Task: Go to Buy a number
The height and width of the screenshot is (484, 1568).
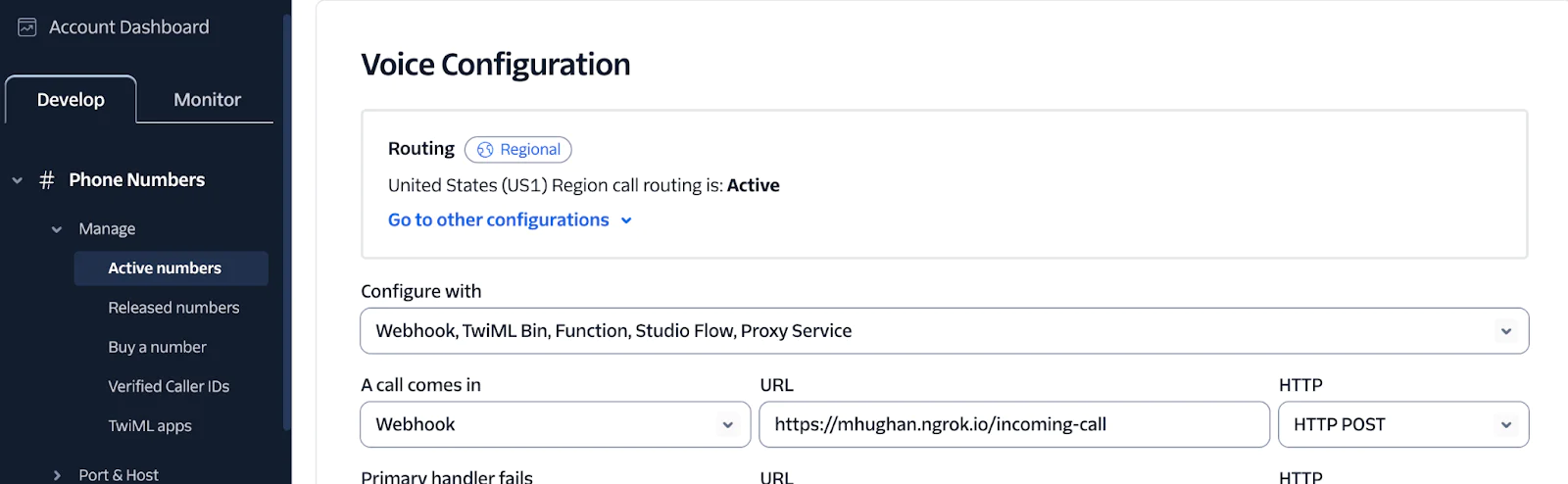Action: [157, 347]
